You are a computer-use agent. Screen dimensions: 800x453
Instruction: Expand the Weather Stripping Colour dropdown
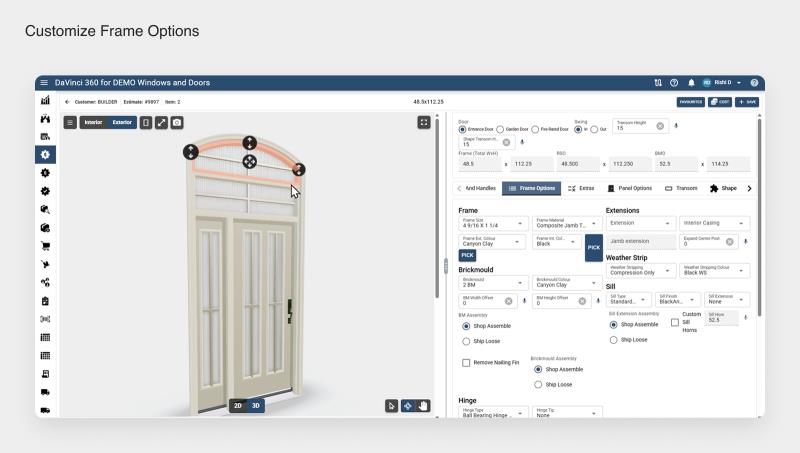point(713,270)
